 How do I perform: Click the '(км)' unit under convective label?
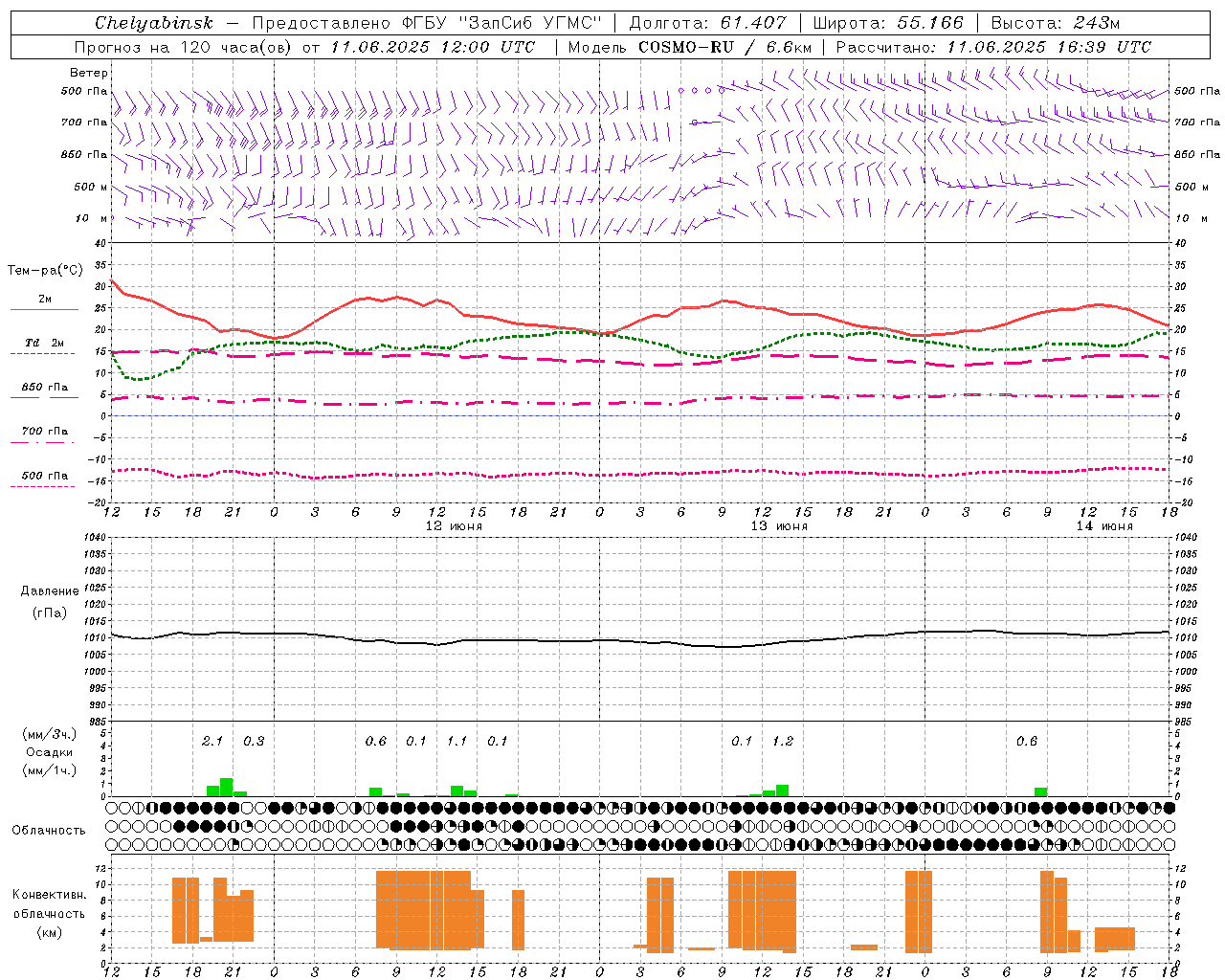point(50,932)
